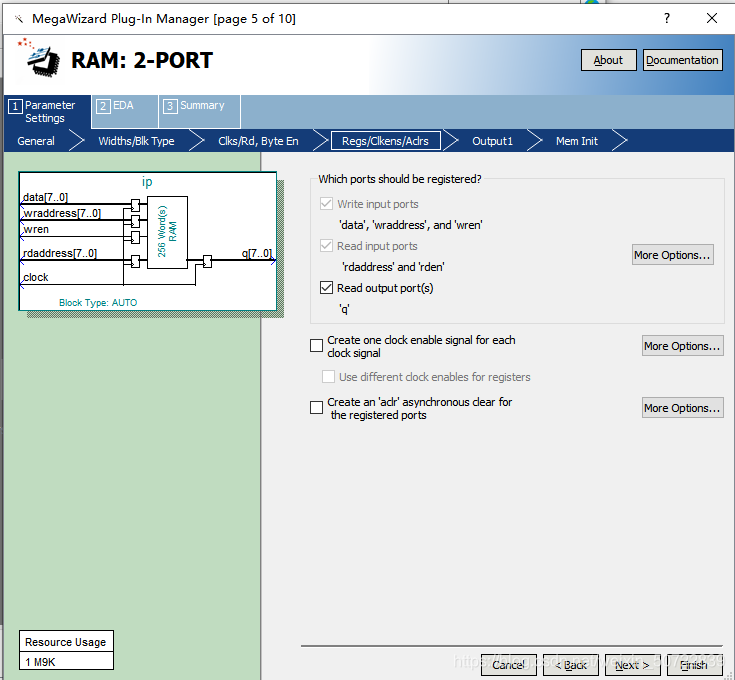Click the Finish button
Image resolution: width=735 pixels, height=680 pixels.
click(x=694, y=665)
